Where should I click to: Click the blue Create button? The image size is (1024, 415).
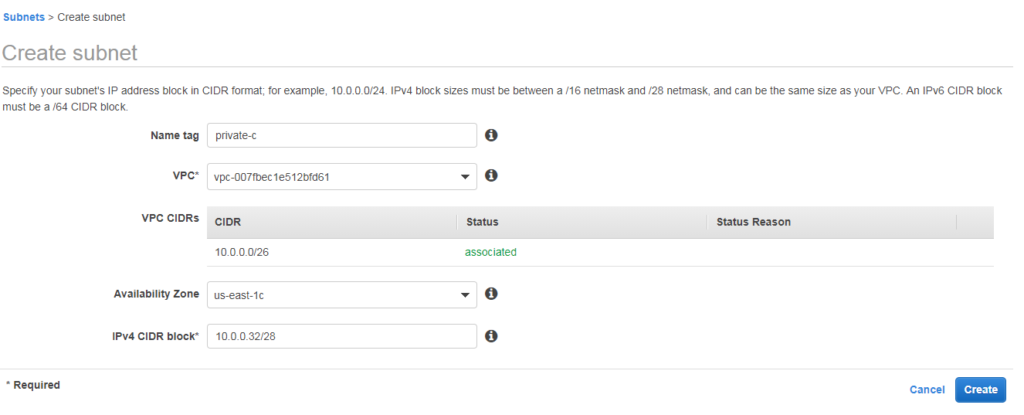point(980,390)
